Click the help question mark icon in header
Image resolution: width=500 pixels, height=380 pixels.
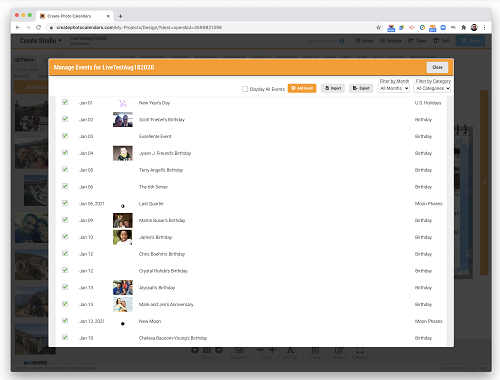[341, 41]
